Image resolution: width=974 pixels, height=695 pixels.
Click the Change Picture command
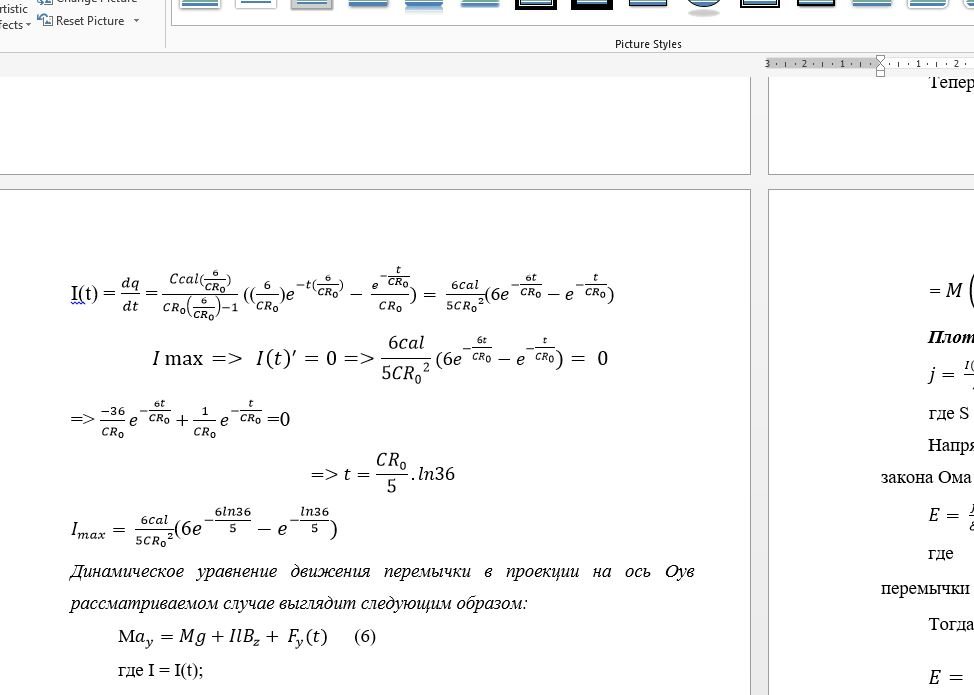point(90,2)
